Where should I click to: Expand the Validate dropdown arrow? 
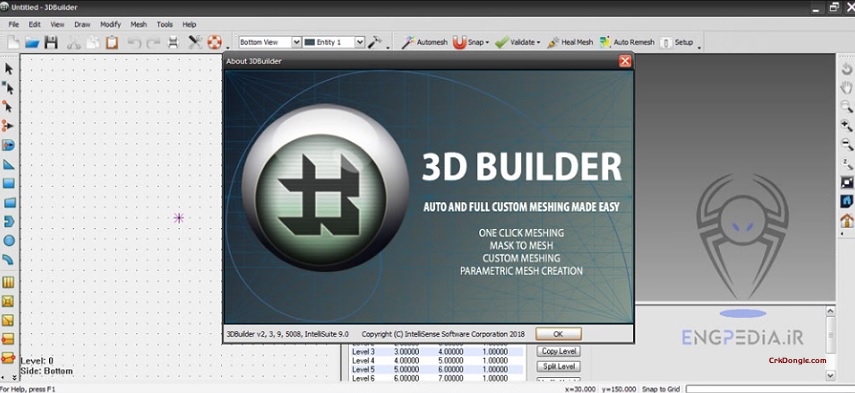pos(538,43)
